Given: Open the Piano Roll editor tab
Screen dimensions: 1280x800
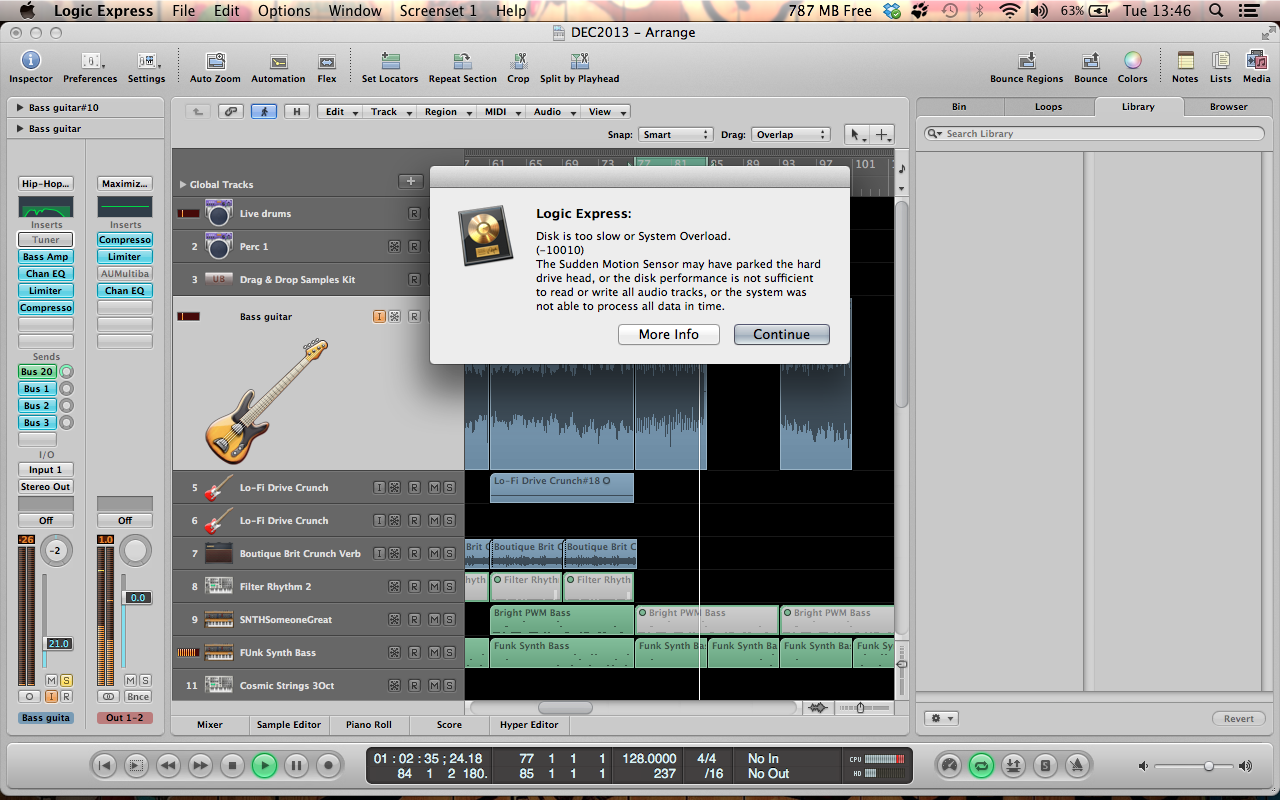Looking at the screenshot, I should [x=369, y=725].
